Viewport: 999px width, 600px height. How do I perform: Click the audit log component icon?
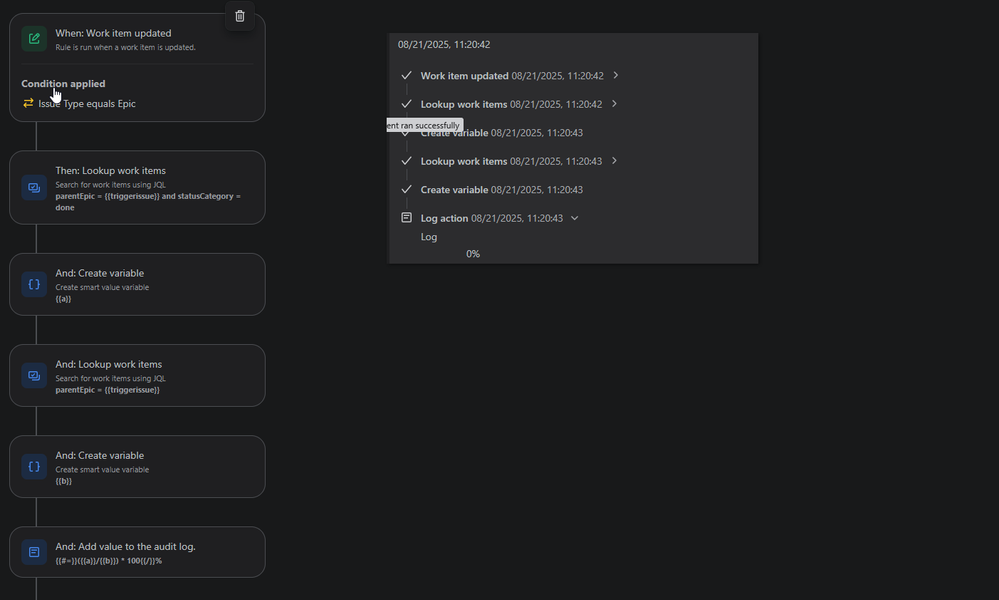[x=33, y=551]
